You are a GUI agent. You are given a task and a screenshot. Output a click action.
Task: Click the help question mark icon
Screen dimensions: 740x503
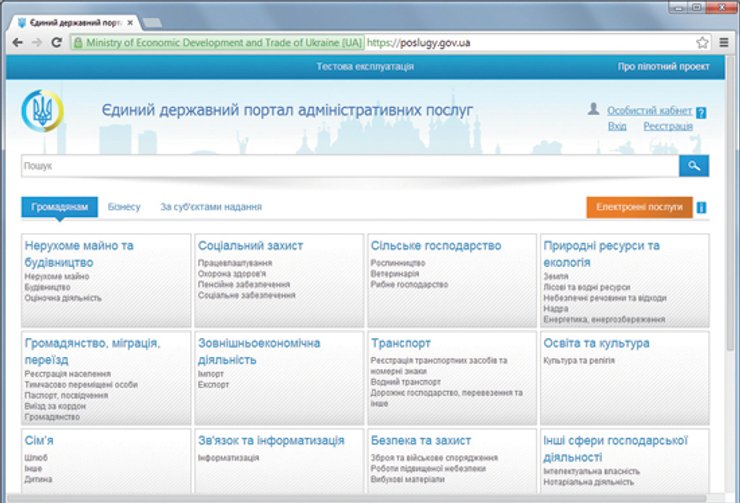click(x=701, y=113)
